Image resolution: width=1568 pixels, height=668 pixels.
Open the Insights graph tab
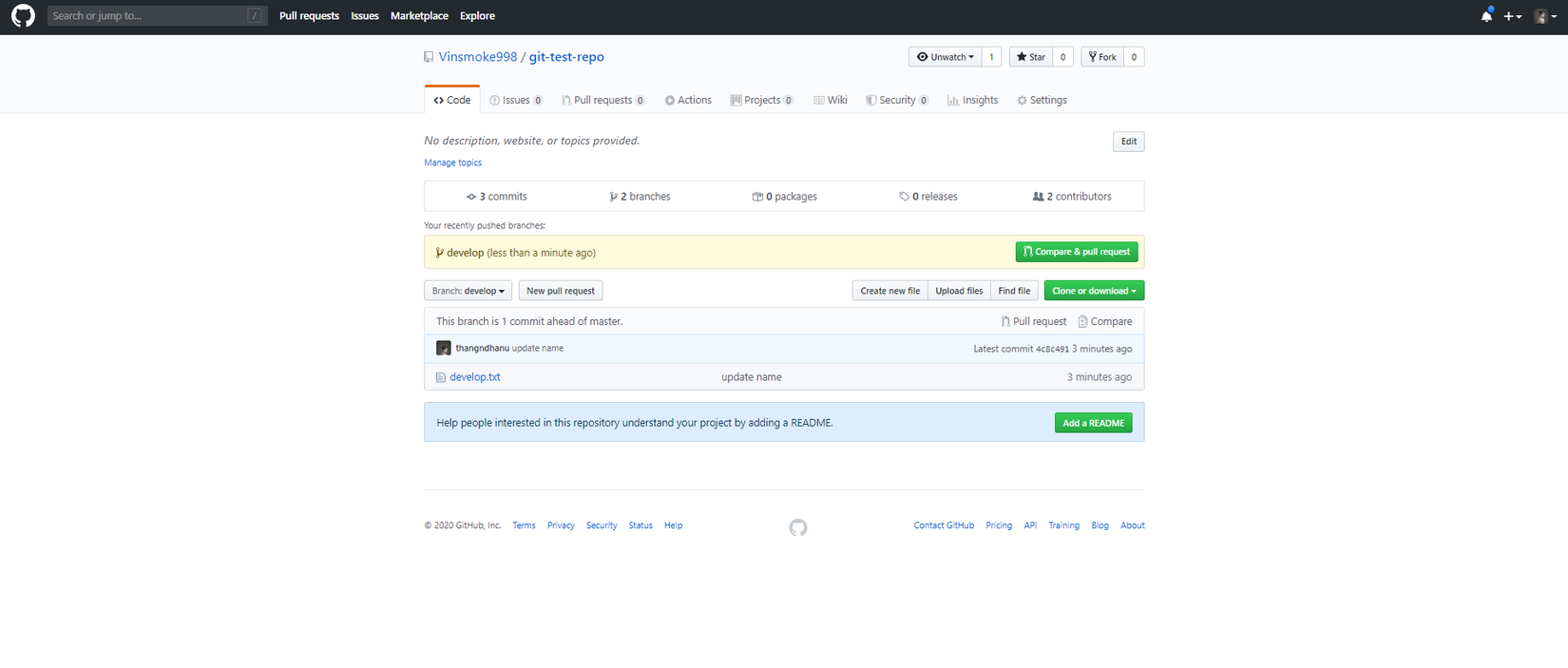click(x=972, y=100)
